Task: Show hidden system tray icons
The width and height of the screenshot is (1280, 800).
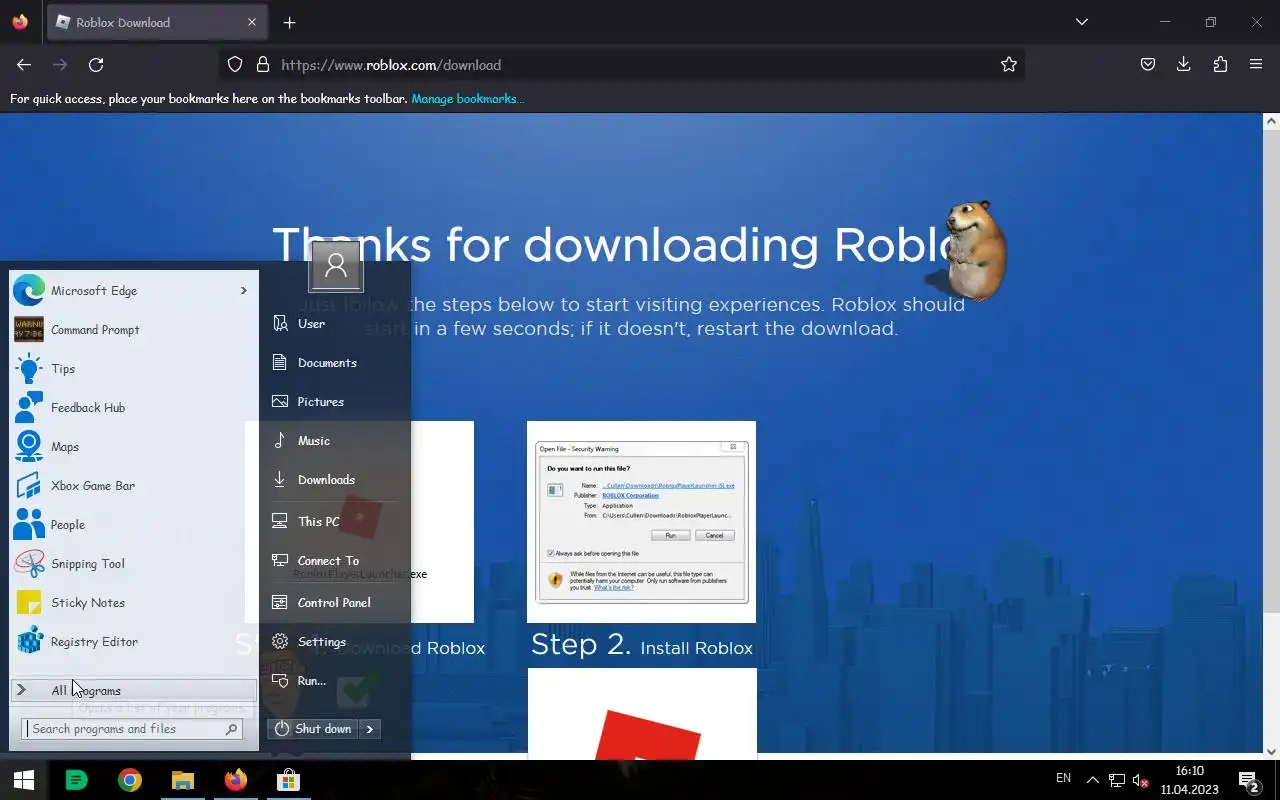Action: click(x=1092, y=780)
